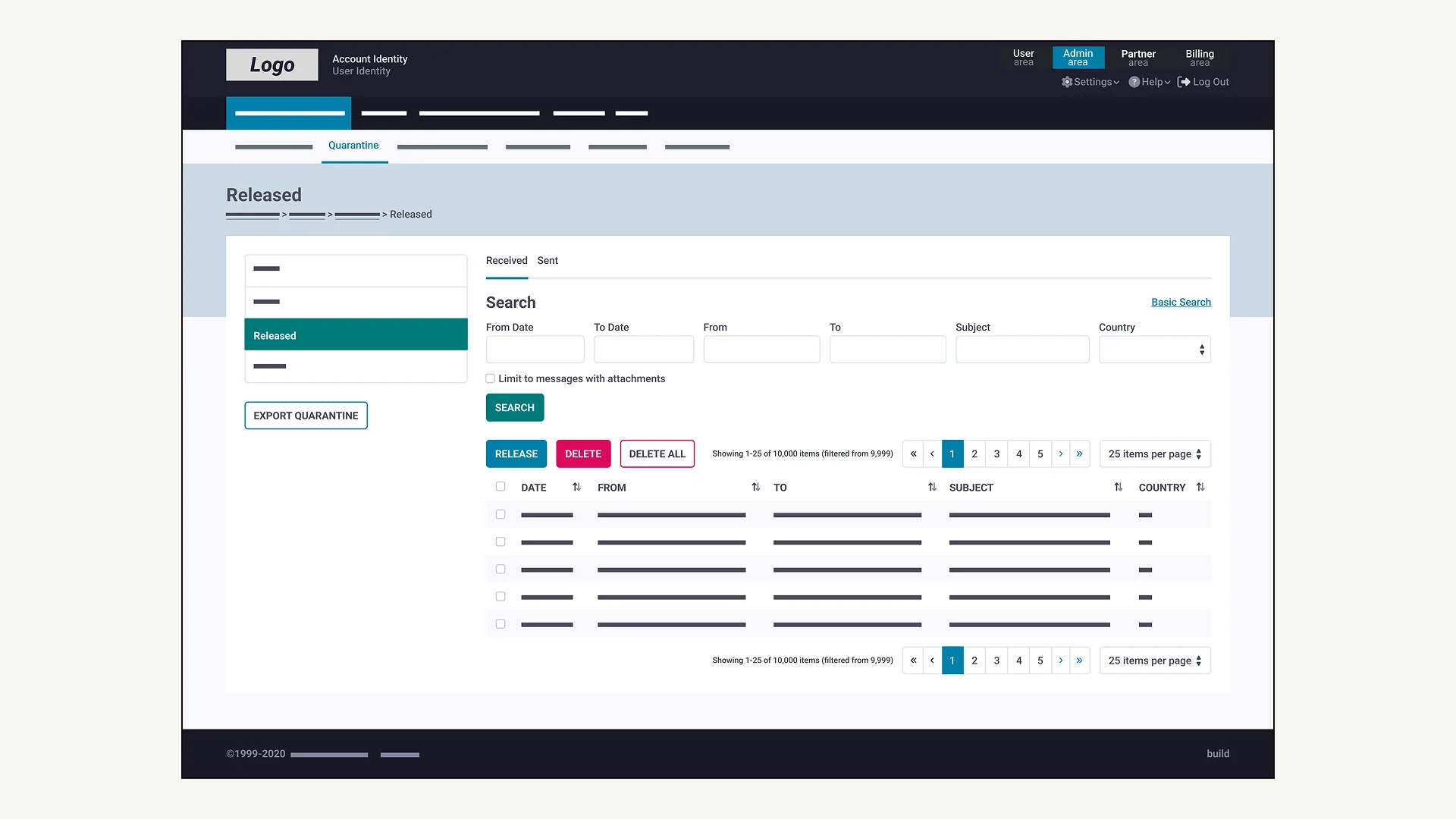Go to page 3 in bottom pagination
This screenshot has height=819, width=1456.
pyautogui.click(x=996, y=661)
